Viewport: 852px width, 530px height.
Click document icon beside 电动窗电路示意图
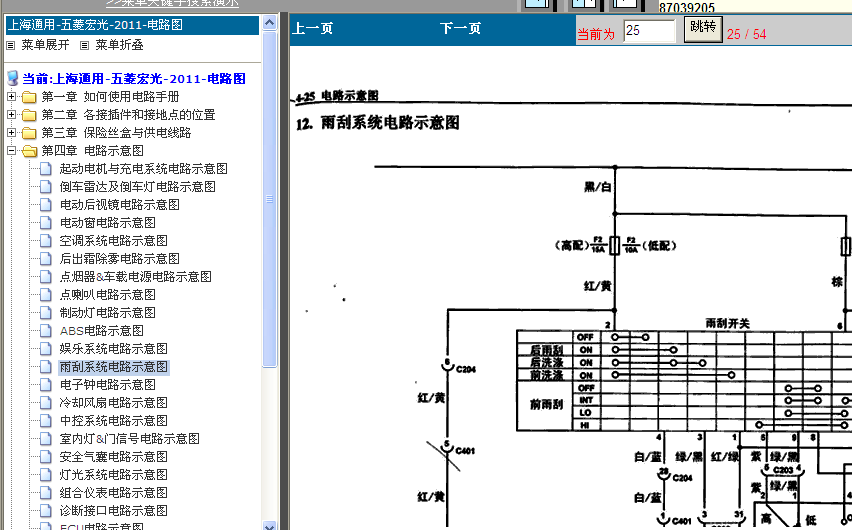(x=46, y=222)
